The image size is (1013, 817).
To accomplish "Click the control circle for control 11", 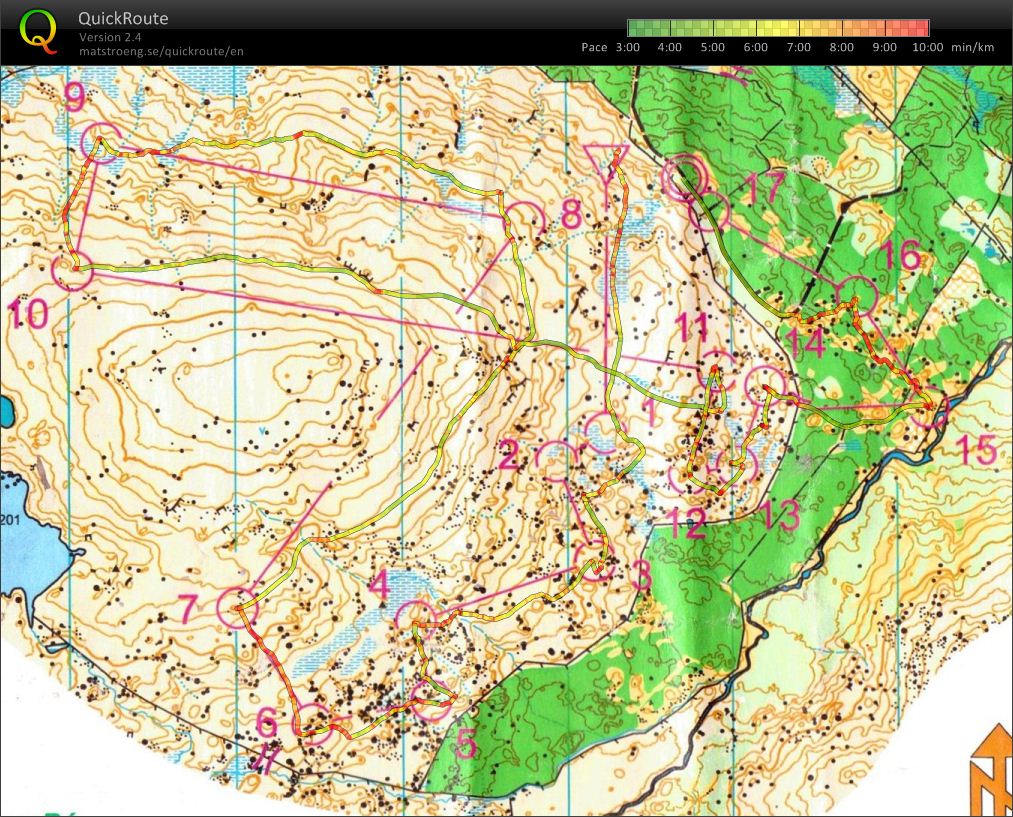I will pos(718,371).
